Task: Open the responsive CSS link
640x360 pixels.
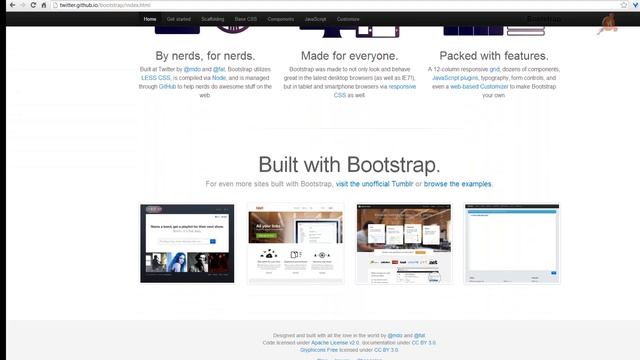Action: pyautogui.click(x=402, y=87)
